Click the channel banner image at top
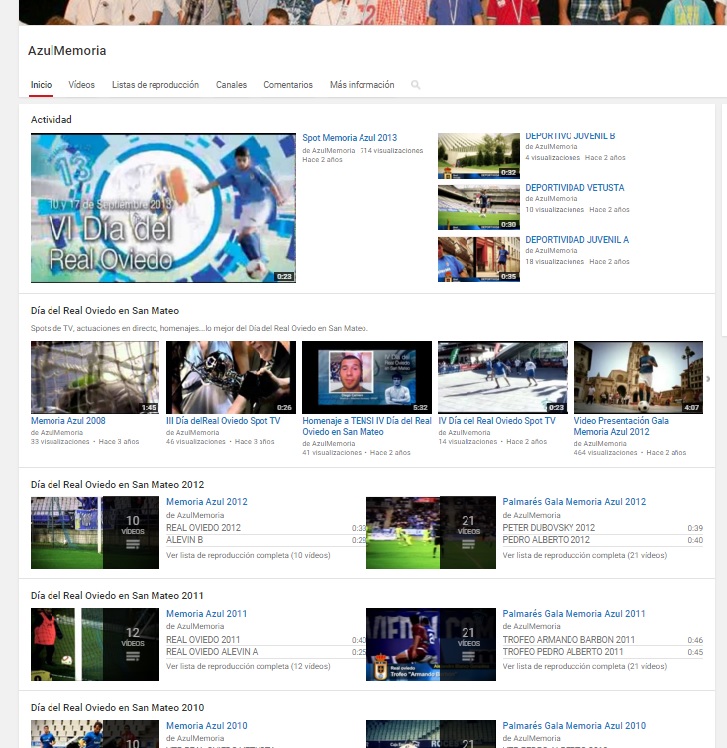Viewport: 727px width, 748px height. click(372, 12)
